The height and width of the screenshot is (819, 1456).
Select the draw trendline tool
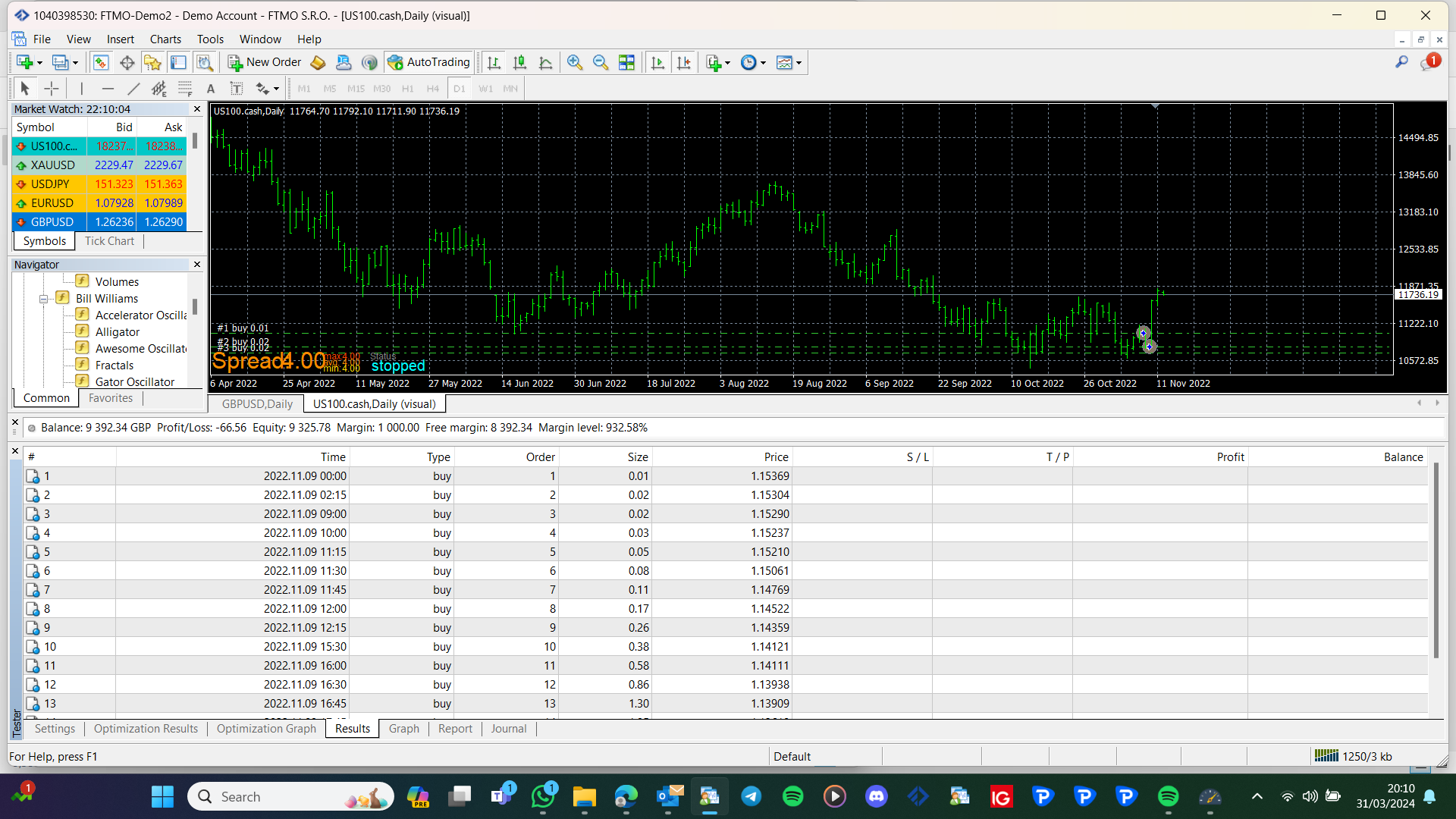click(133, 89)
